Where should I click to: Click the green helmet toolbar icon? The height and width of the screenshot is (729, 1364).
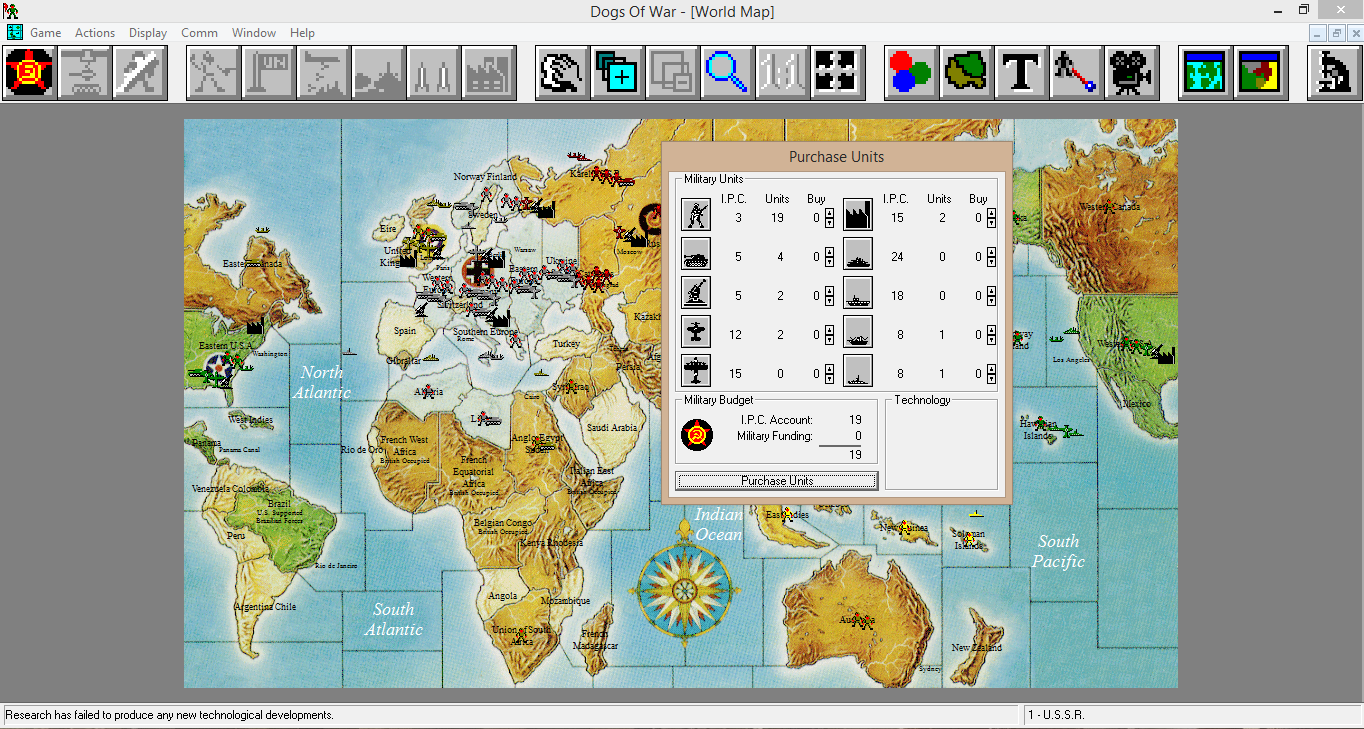click(x=966, y=72)
